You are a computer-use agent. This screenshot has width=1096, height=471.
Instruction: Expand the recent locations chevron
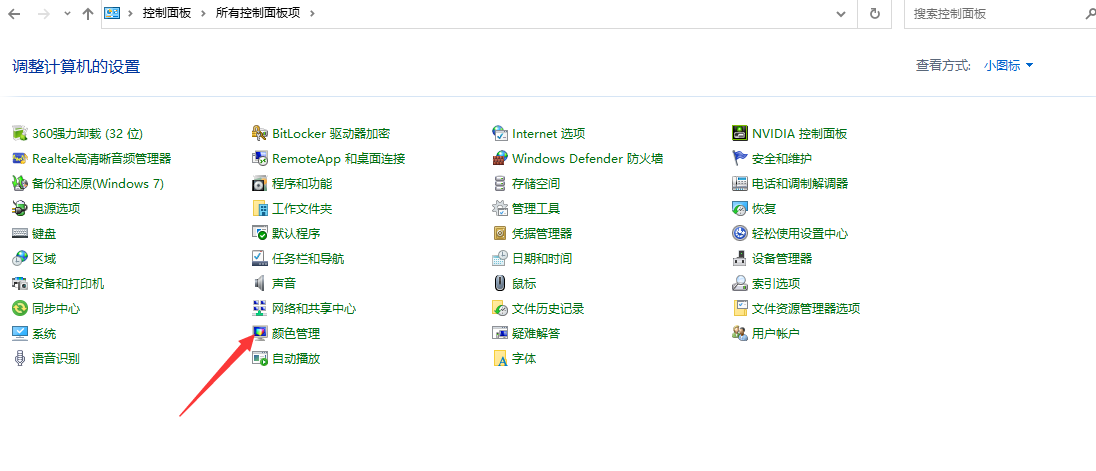tap(67, 13)
